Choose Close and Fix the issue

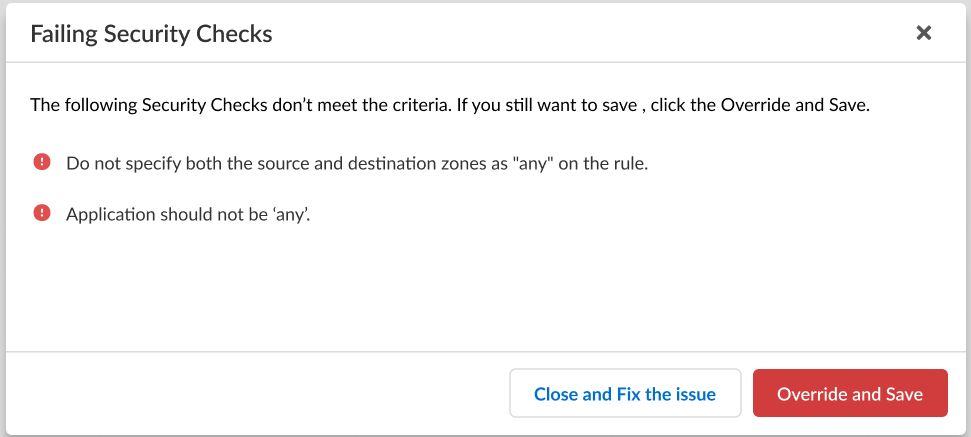click(625, 394)
